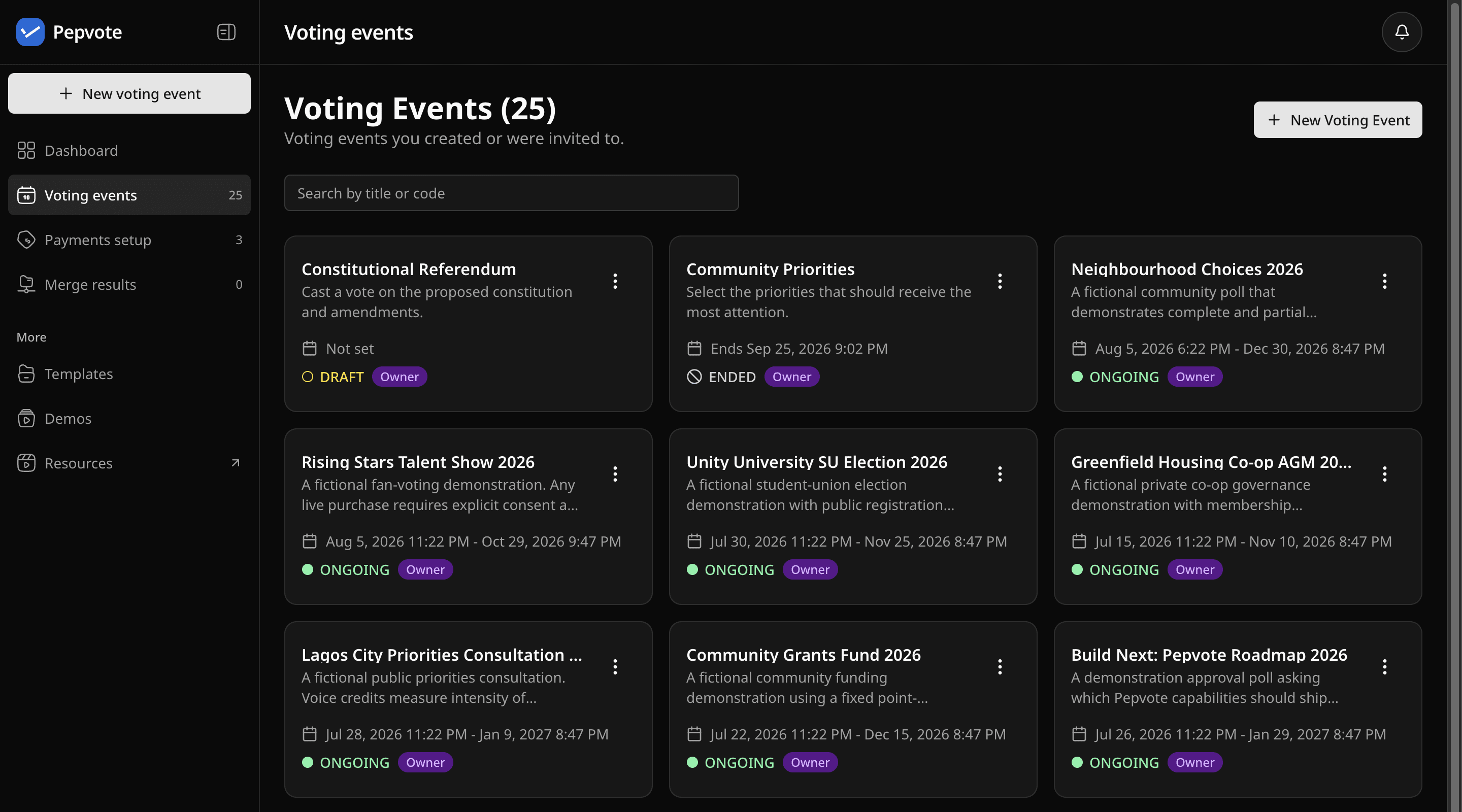Open Unity University SU Election 2026 title
This screenshot has width=1462, height=812.
point(817,462)
